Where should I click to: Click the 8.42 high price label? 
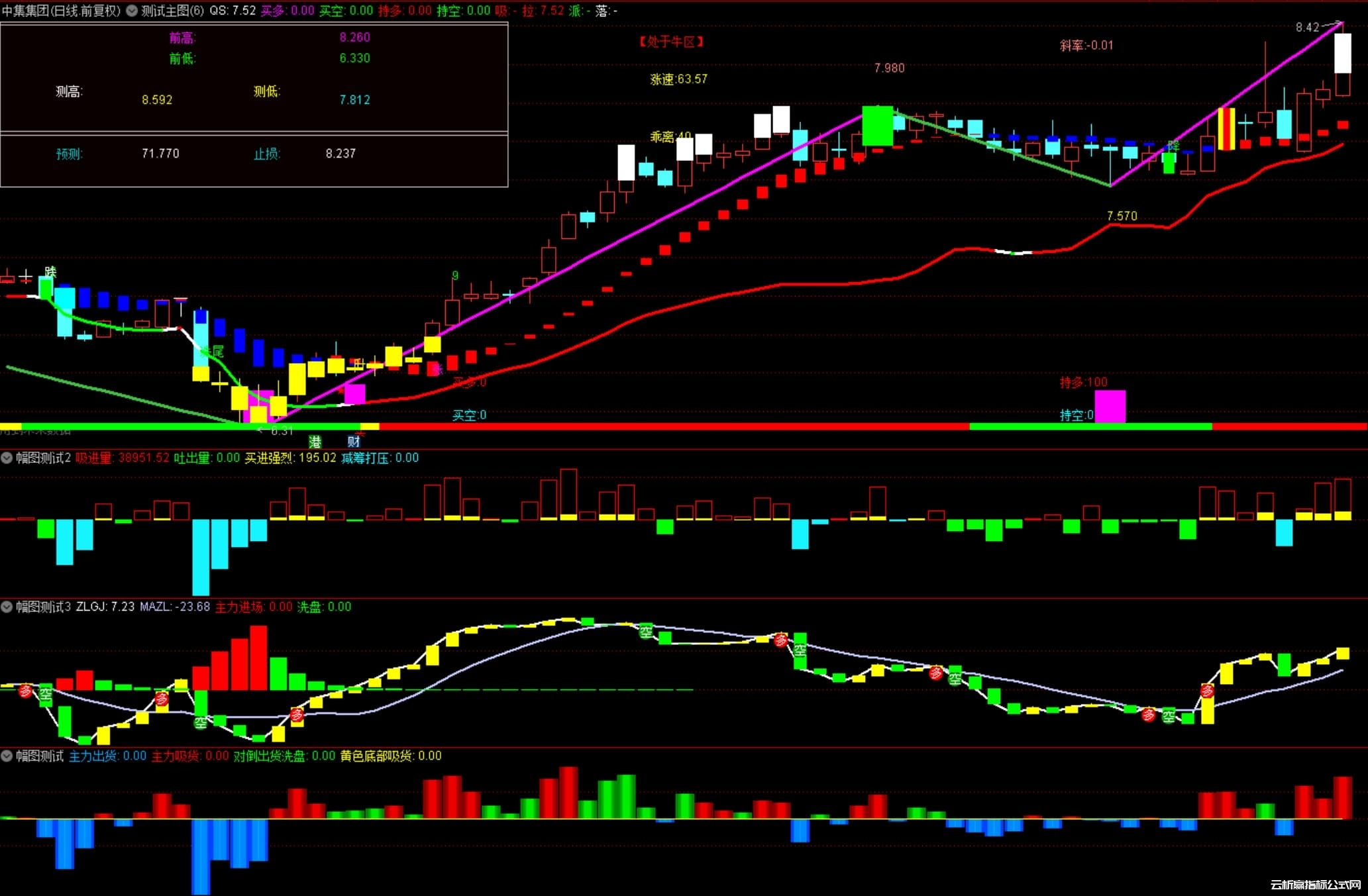[1308, 27]
